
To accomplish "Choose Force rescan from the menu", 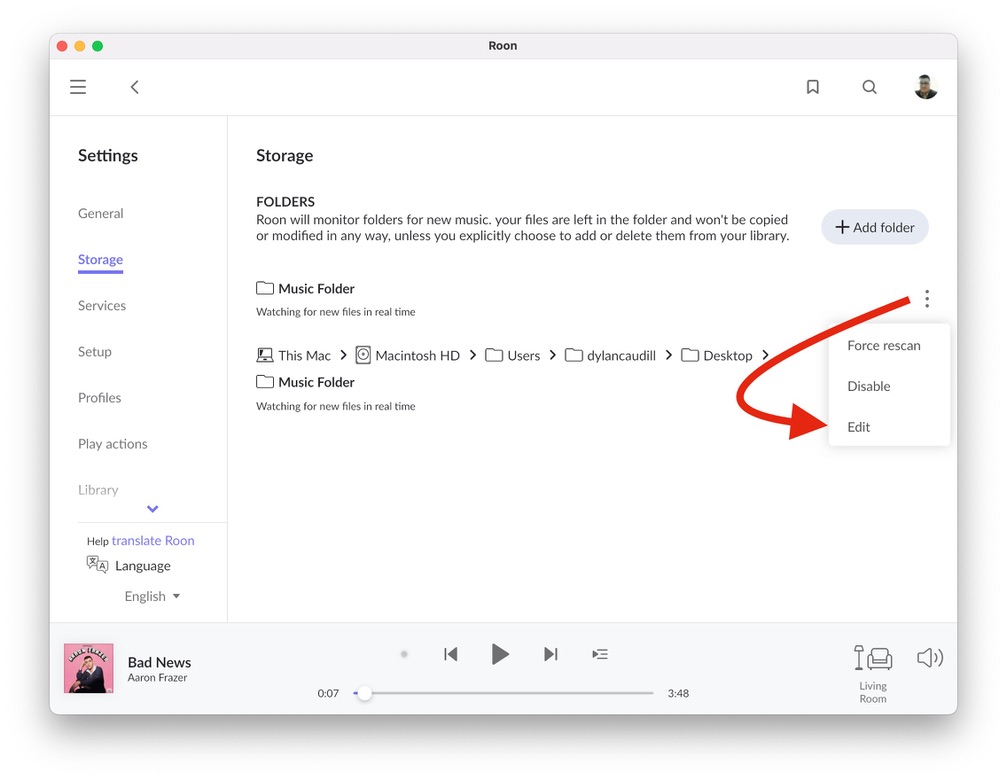I will click(x=884, y=345).
